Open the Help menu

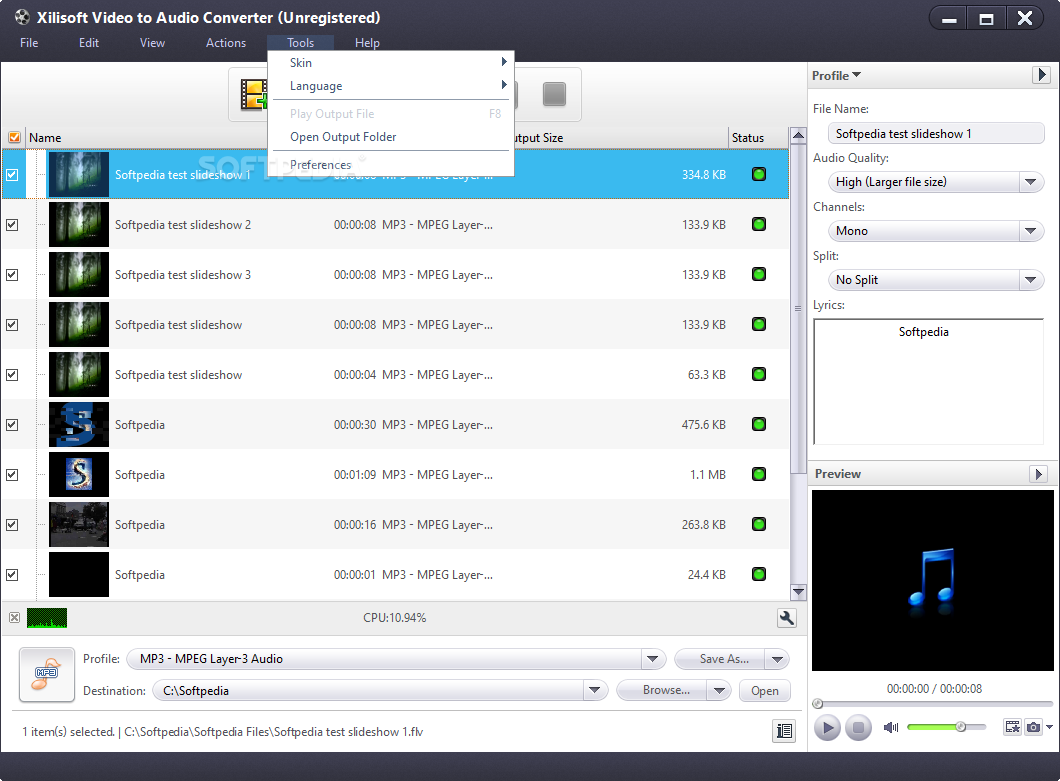coord(367,43)
